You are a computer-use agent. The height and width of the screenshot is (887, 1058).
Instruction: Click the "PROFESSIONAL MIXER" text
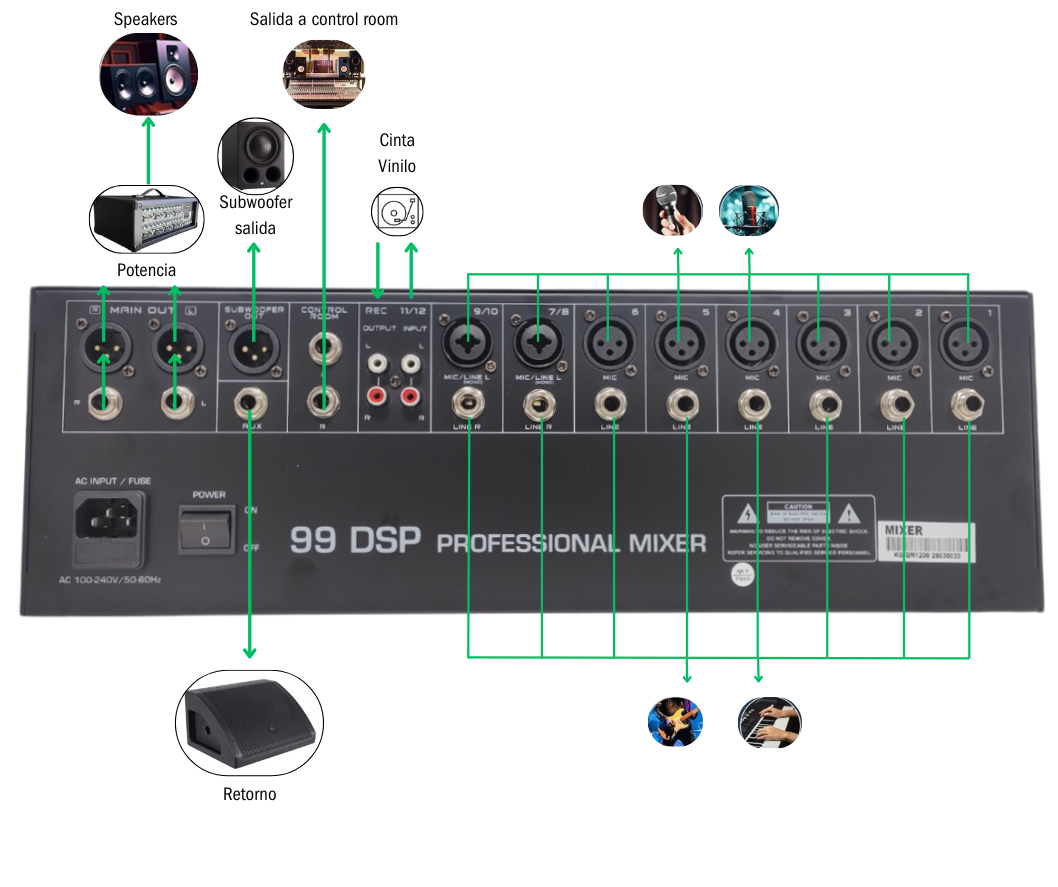(572, 544)
